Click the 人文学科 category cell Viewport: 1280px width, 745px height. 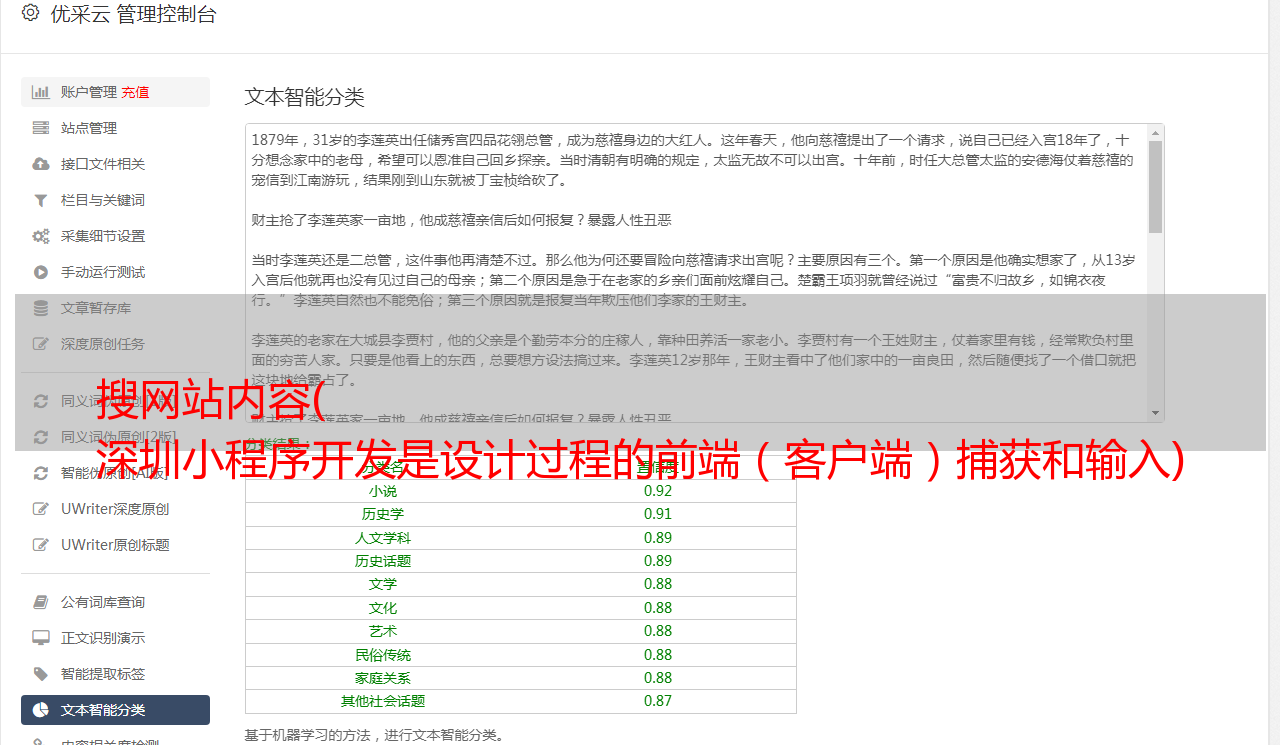[383, 538]
